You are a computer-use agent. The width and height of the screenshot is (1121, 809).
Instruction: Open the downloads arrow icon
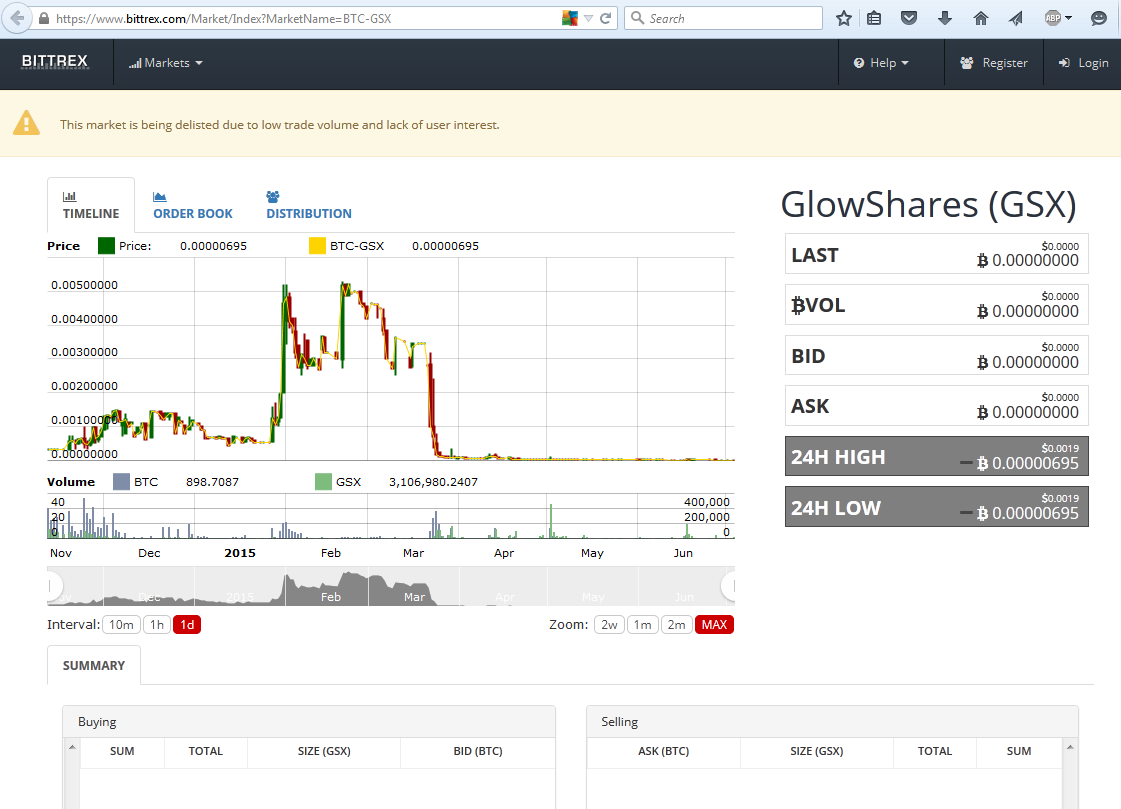coord(944,19)
